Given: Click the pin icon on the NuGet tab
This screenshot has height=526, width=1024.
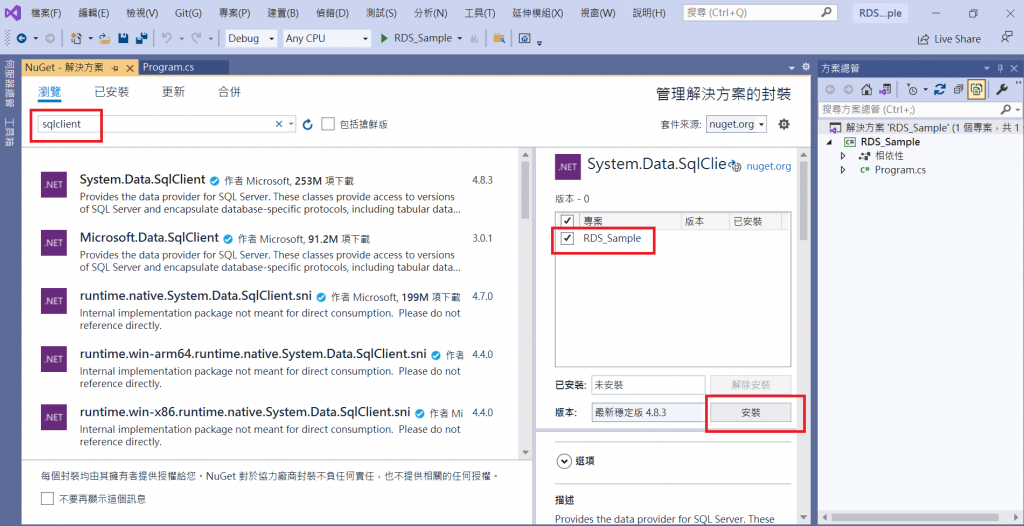Looking at the screenshot, I should (115, 67).
